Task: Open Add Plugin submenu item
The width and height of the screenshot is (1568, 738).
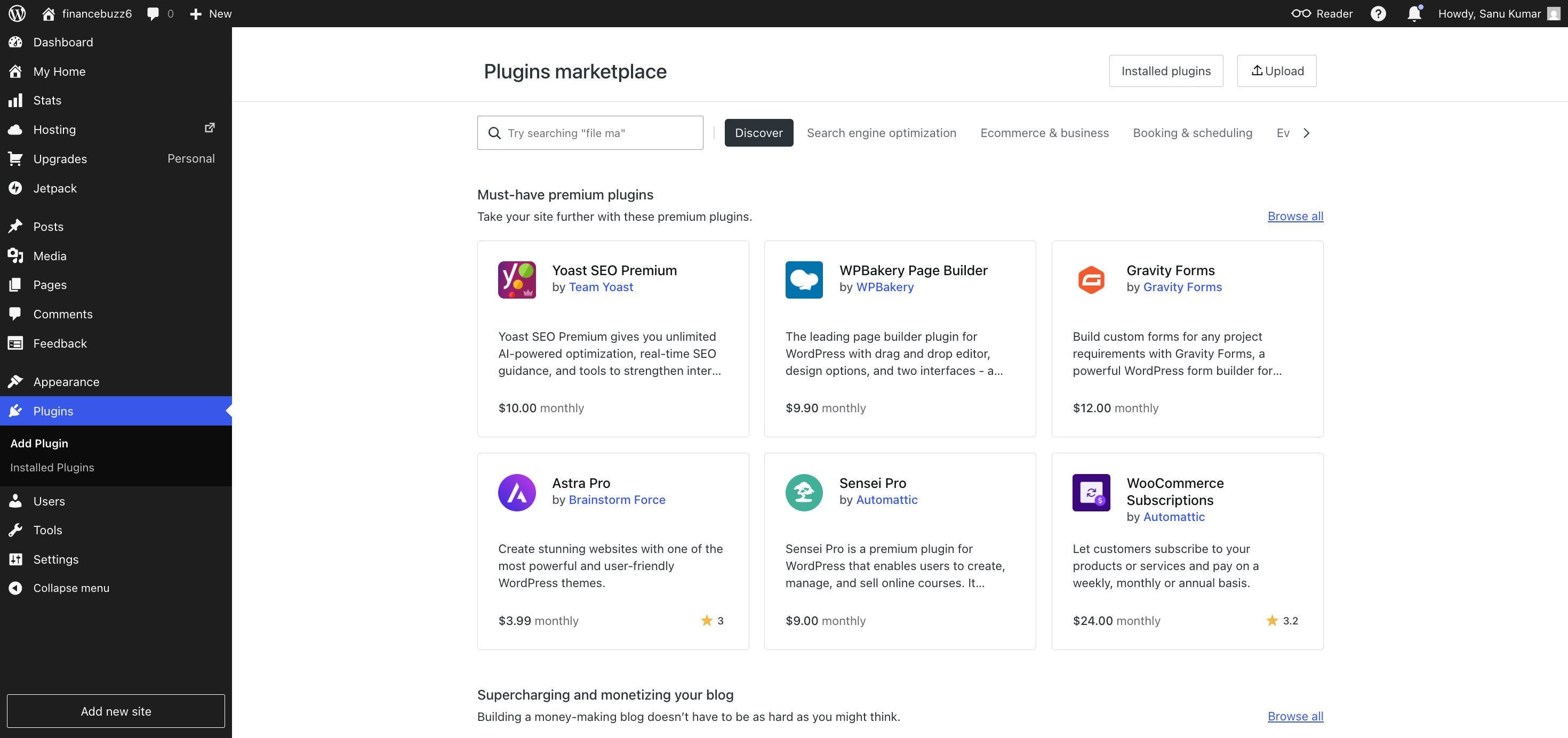Action: click(x=39, y=443)
